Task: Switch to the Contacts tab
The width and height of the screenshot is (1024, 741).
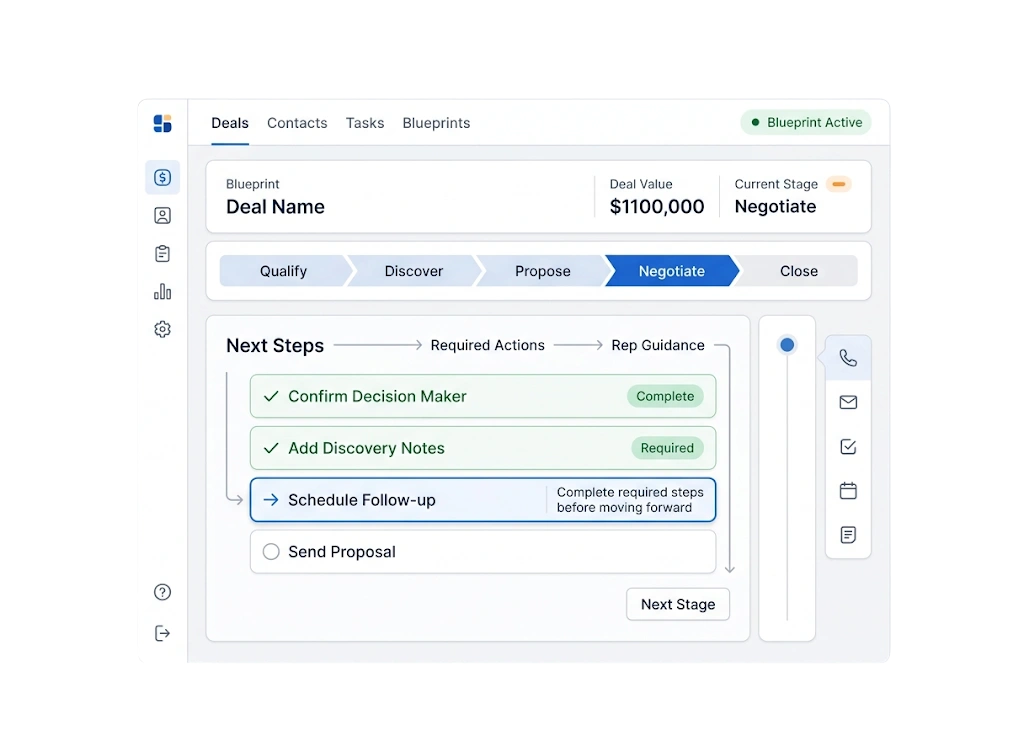Action: pyautogui.click(x=297, y=123)
